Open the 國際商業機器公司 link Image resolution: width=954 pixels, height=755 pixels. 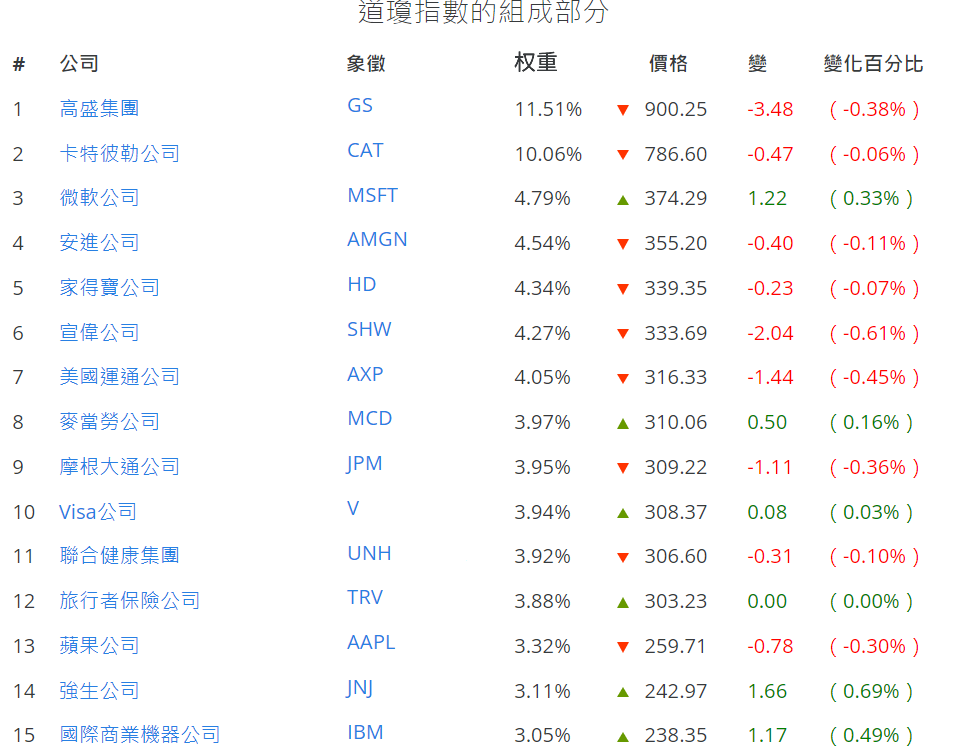(x=139, y=735)
